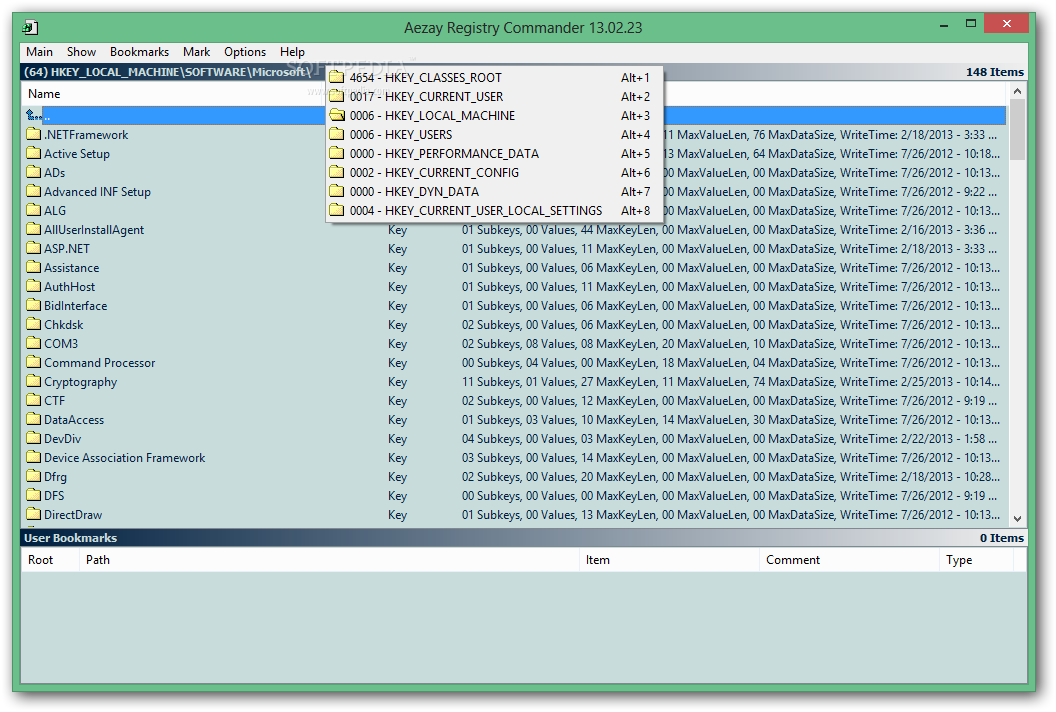Click the '0 Items' bookmarks count
1056x712 pixels.
[1001, 538]
